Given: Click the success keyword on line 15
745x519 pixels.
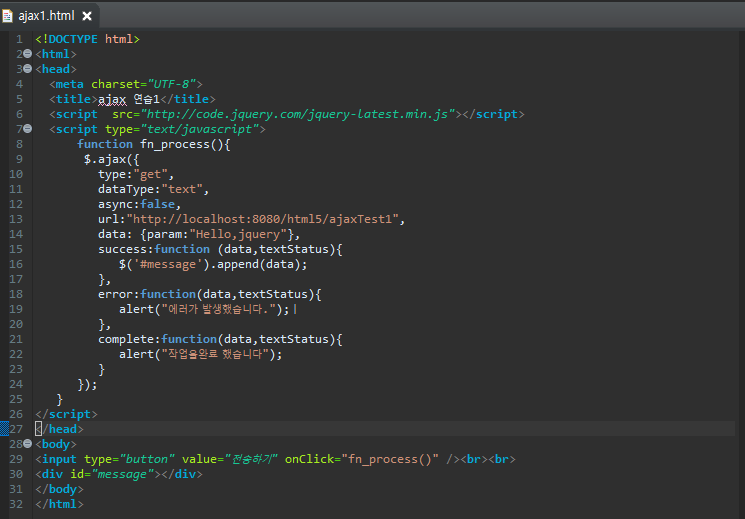Looking at the screenshot, I should [x=124, y=249].
